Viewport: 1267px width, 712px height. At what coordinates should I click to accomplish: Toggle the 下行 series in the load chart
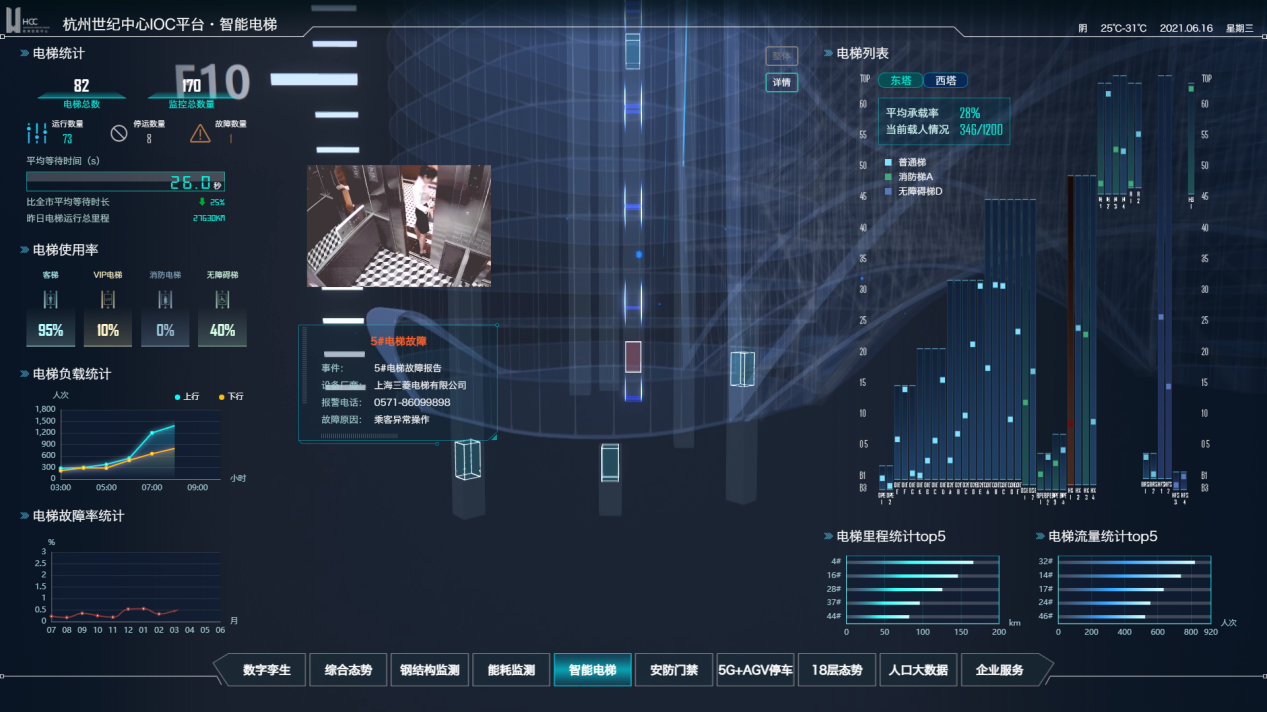coord(229,397)
